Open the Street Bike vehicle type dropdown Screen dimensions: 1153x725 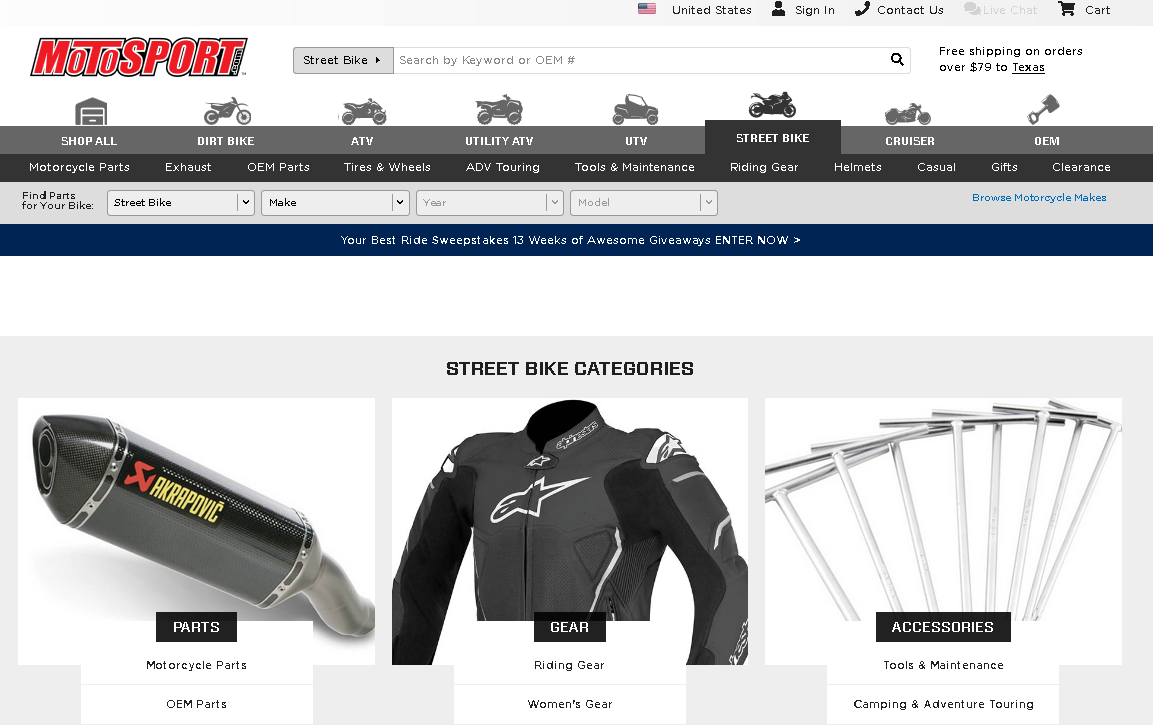181,203
